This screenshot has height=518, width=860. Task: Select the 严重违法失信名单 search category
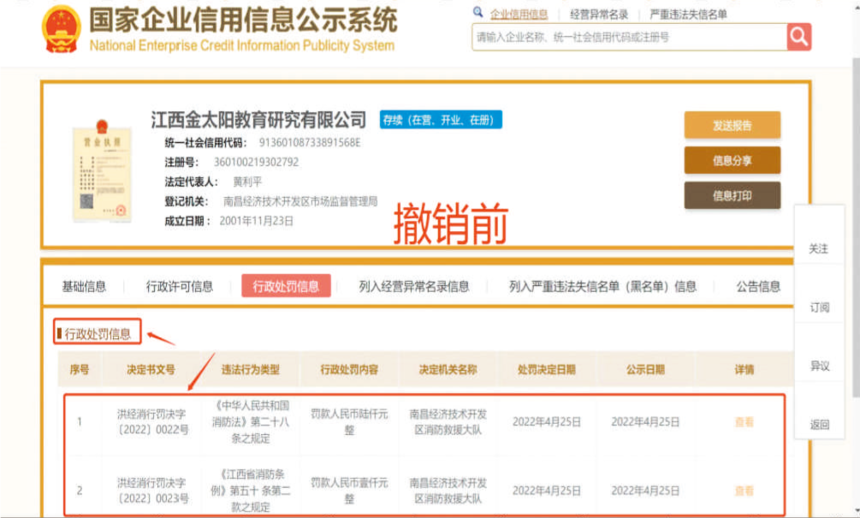point(688,14)
